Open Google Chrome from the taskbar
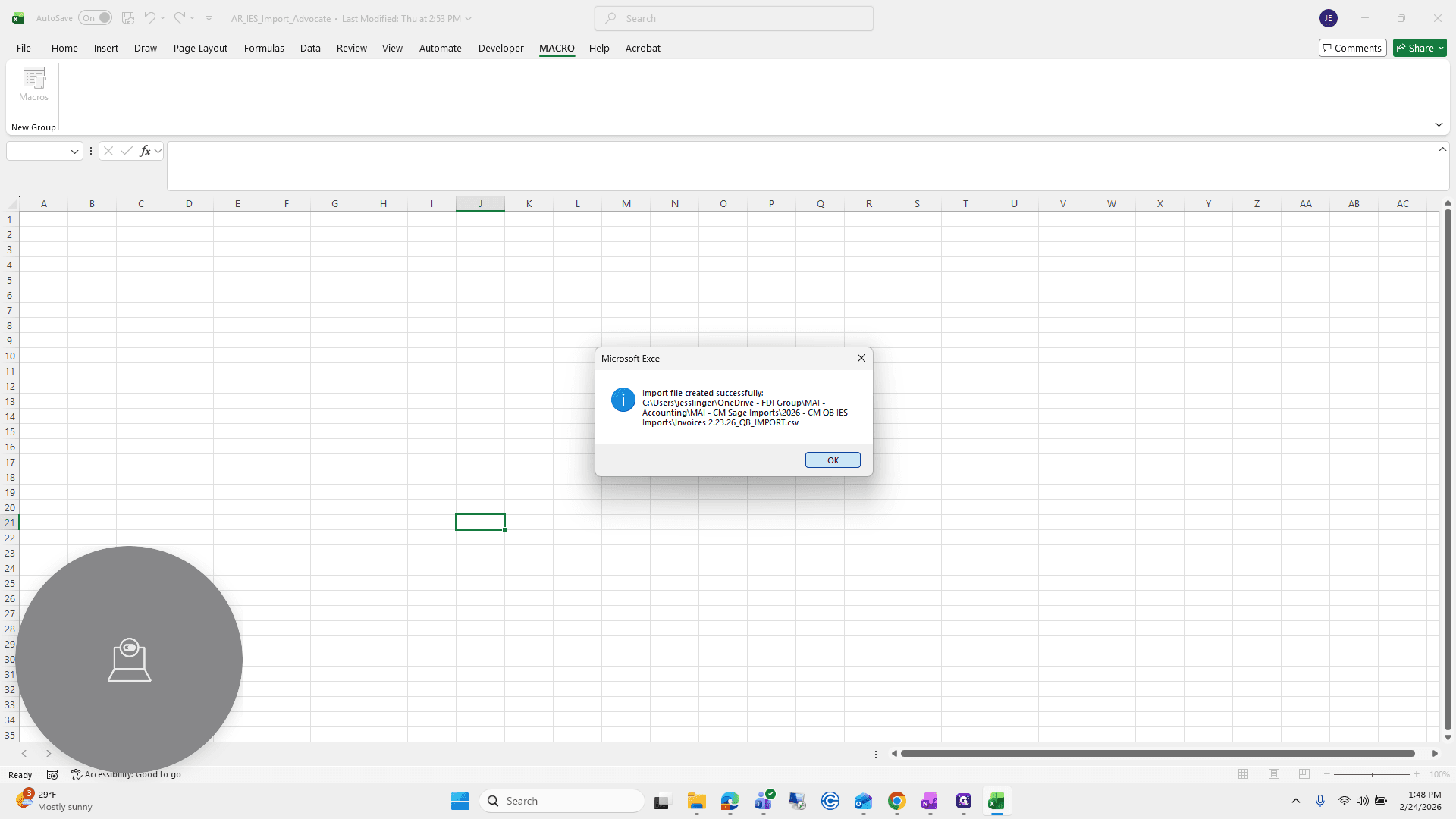Viewport: 1456px width, 819px height. click(x=896, y=801)
